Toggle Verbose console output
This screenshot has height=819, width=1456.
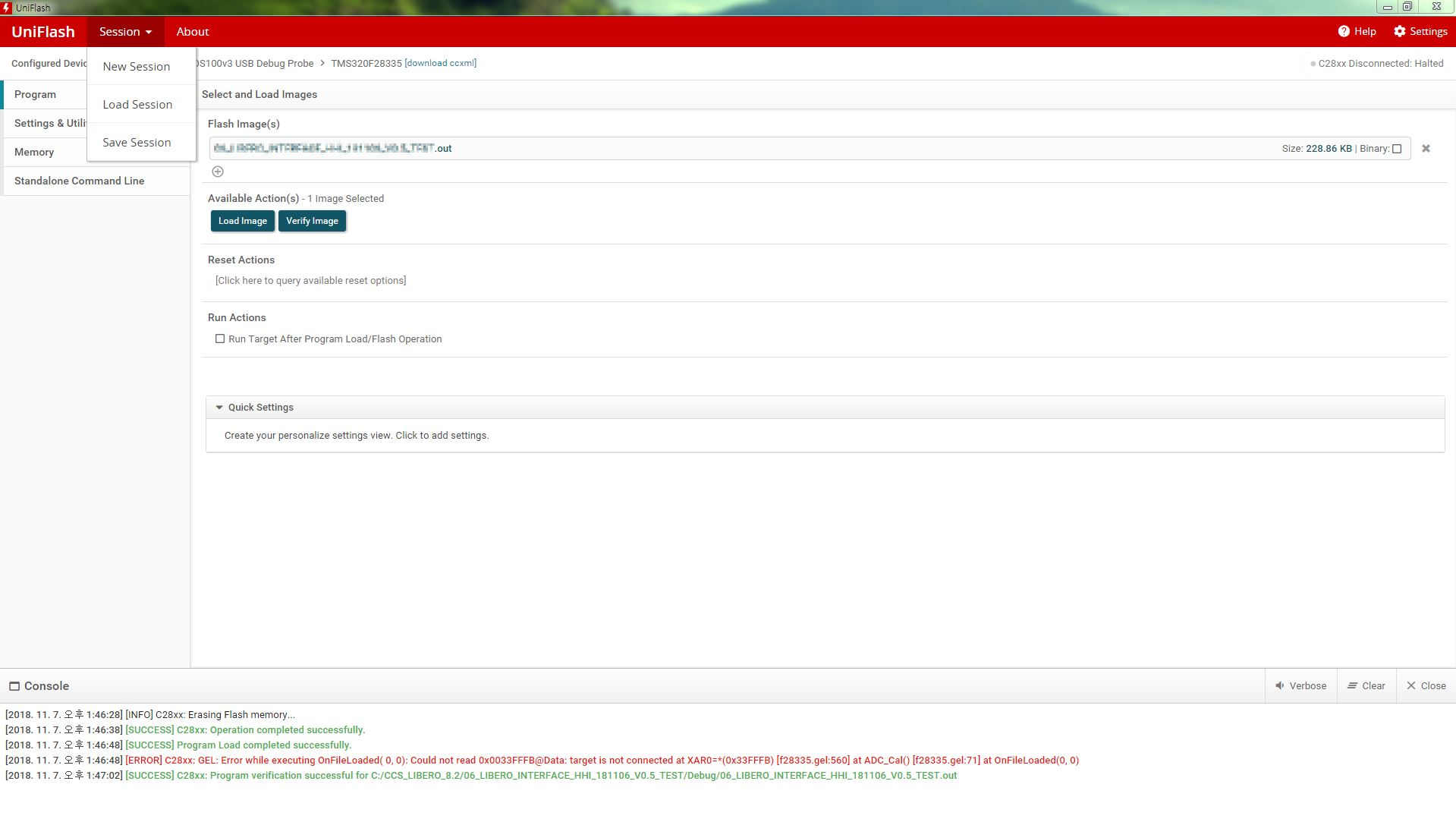click(x=1300, y=685)
